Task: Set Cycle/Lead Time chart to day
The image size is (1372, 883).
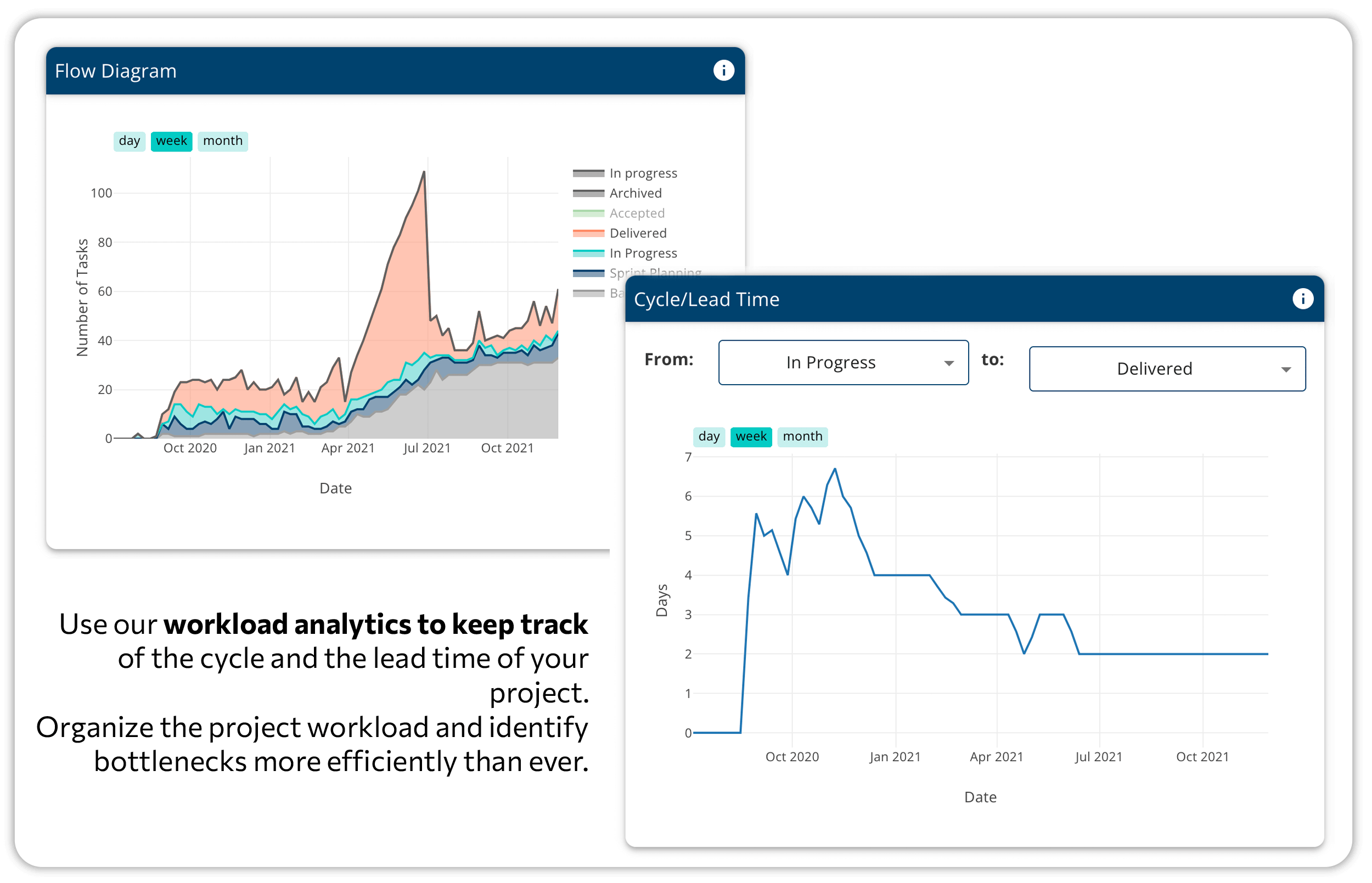Action: click(x=709, y=436)
